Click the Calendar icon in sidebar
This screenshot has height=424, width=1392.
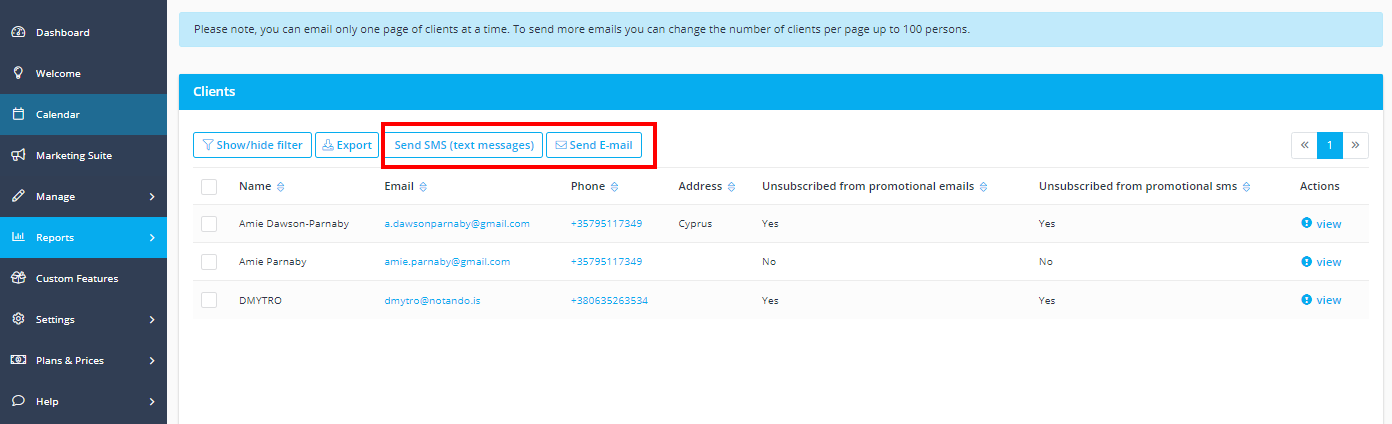(x=18, y=114)
